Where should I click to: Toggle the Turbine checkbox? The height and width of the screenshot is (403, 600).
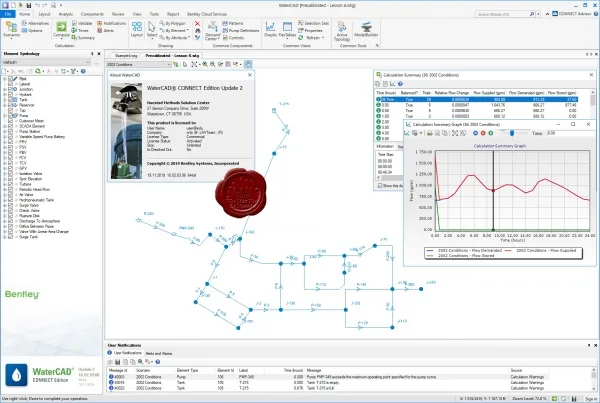click(x=10, y=184)
